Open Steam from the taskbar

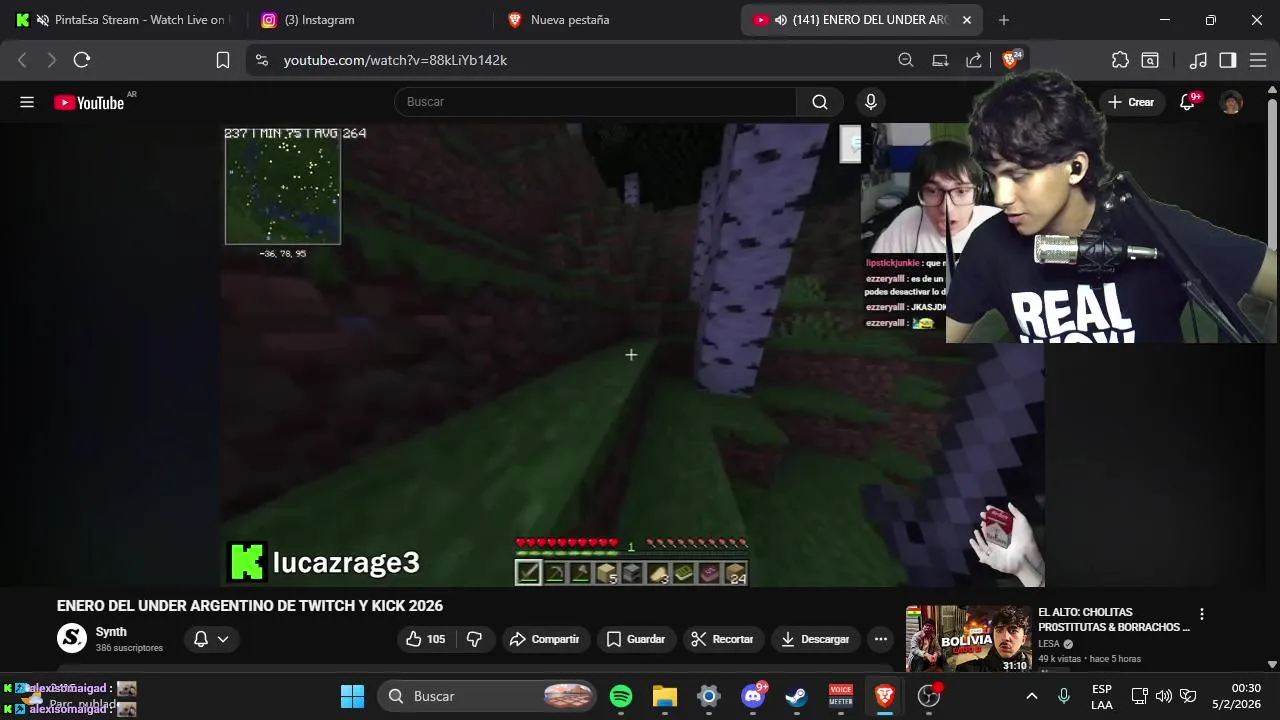797,696
